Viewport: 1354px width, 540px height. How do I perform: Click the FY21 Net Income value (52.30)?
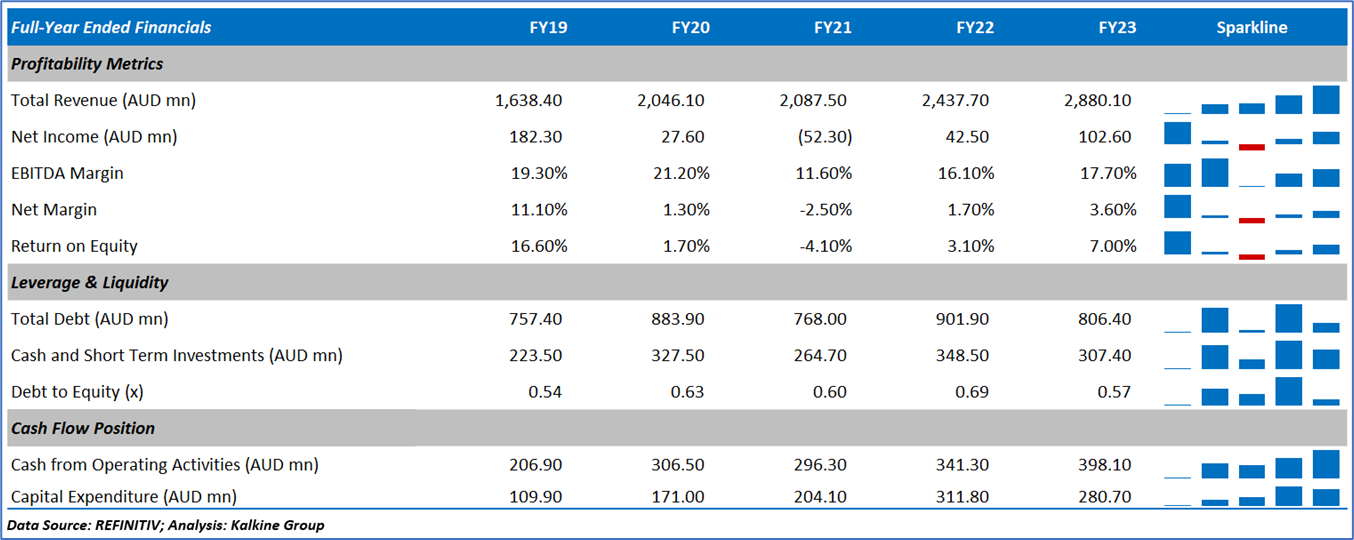click(x=825, y=137)
